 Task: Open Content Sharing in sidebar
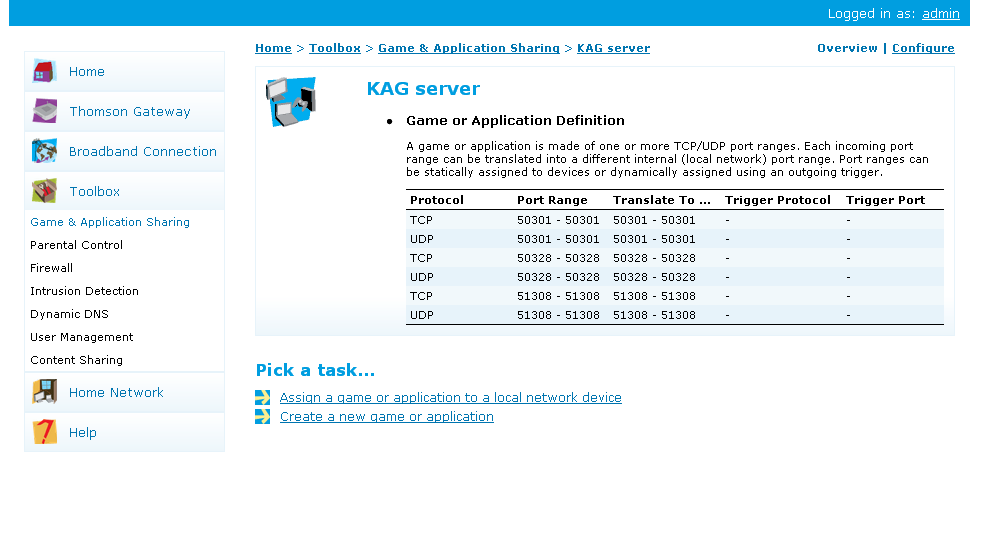pos(76,360)
